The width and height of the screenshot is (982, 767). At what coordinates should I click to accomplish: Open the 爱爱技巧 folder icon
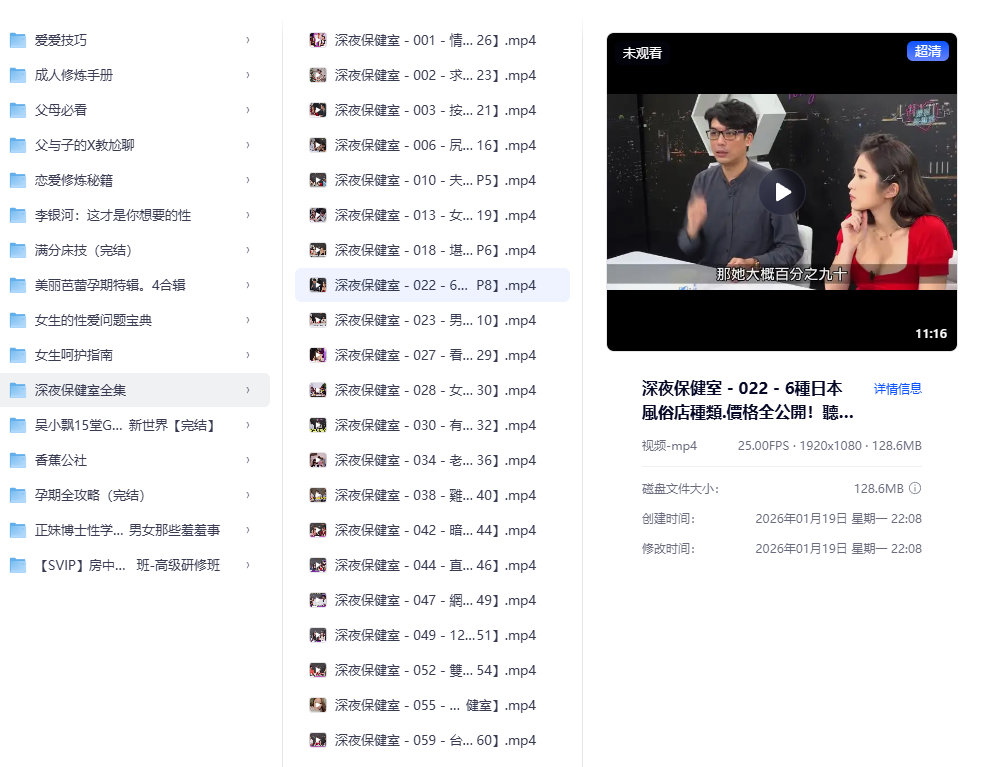(18, 40)
